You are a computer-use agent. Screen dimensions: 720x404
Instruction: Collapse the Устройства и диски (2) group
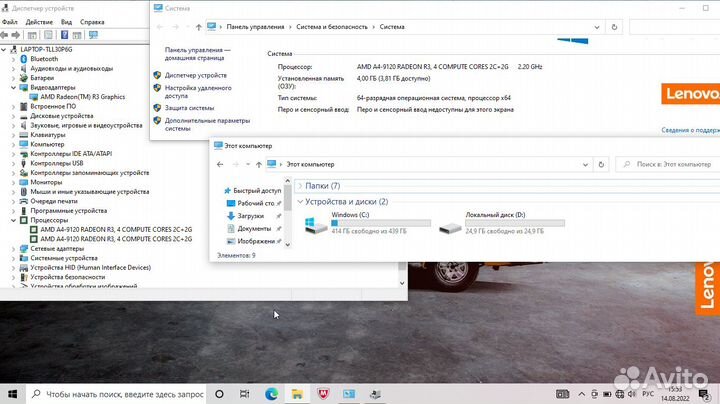300,202
